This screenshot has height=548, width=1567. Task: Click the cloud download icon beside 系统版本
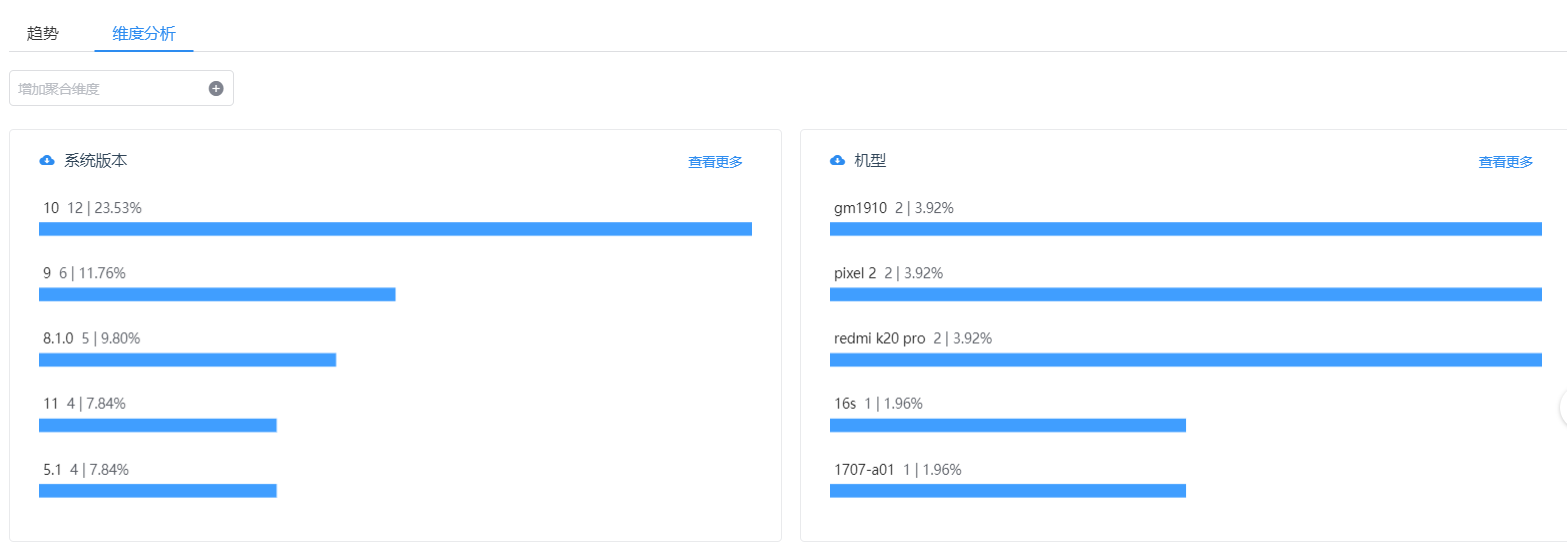tap(47, 160)
